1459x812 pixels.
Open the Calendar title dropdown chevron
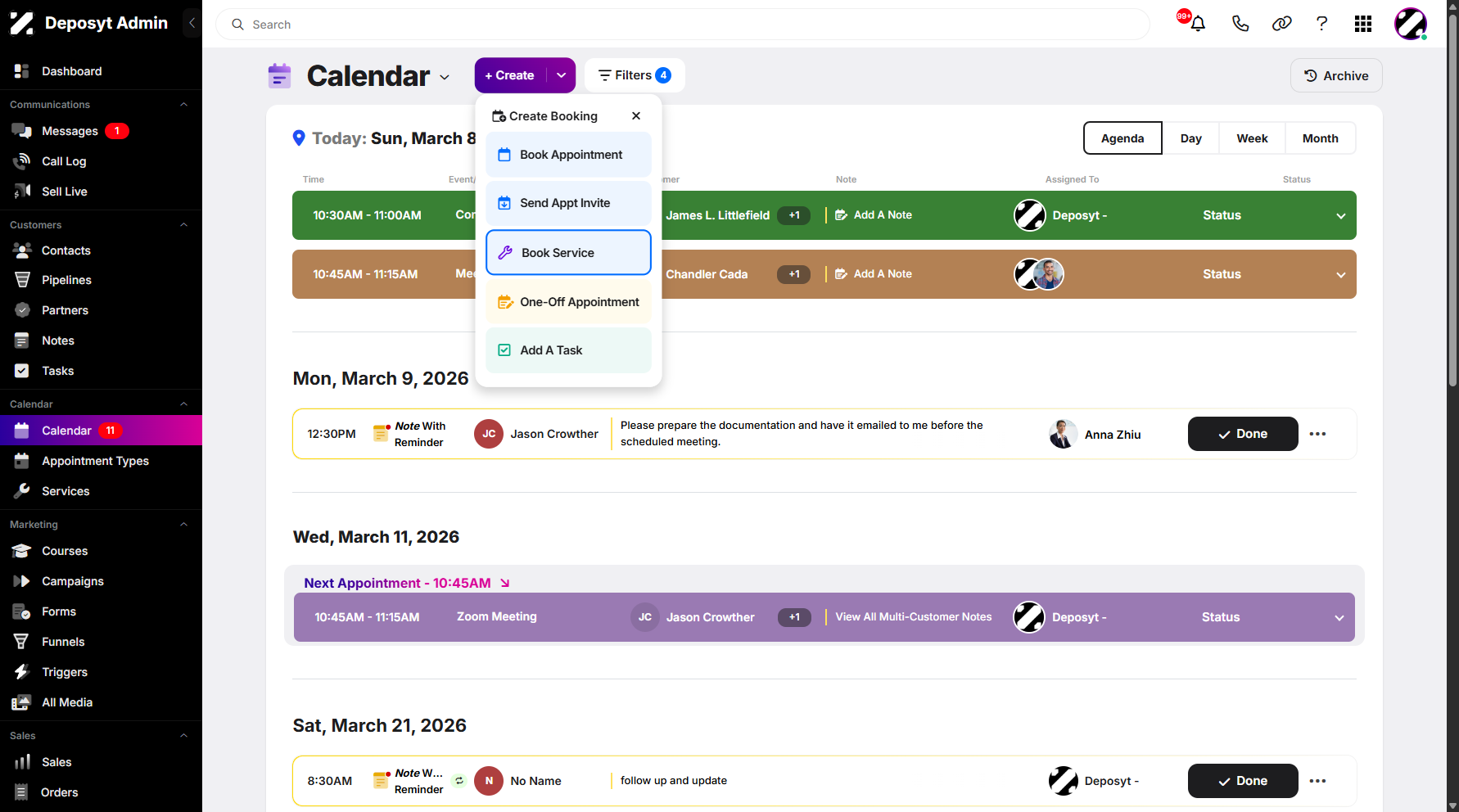pyautogui.click(x=445, y=77)
